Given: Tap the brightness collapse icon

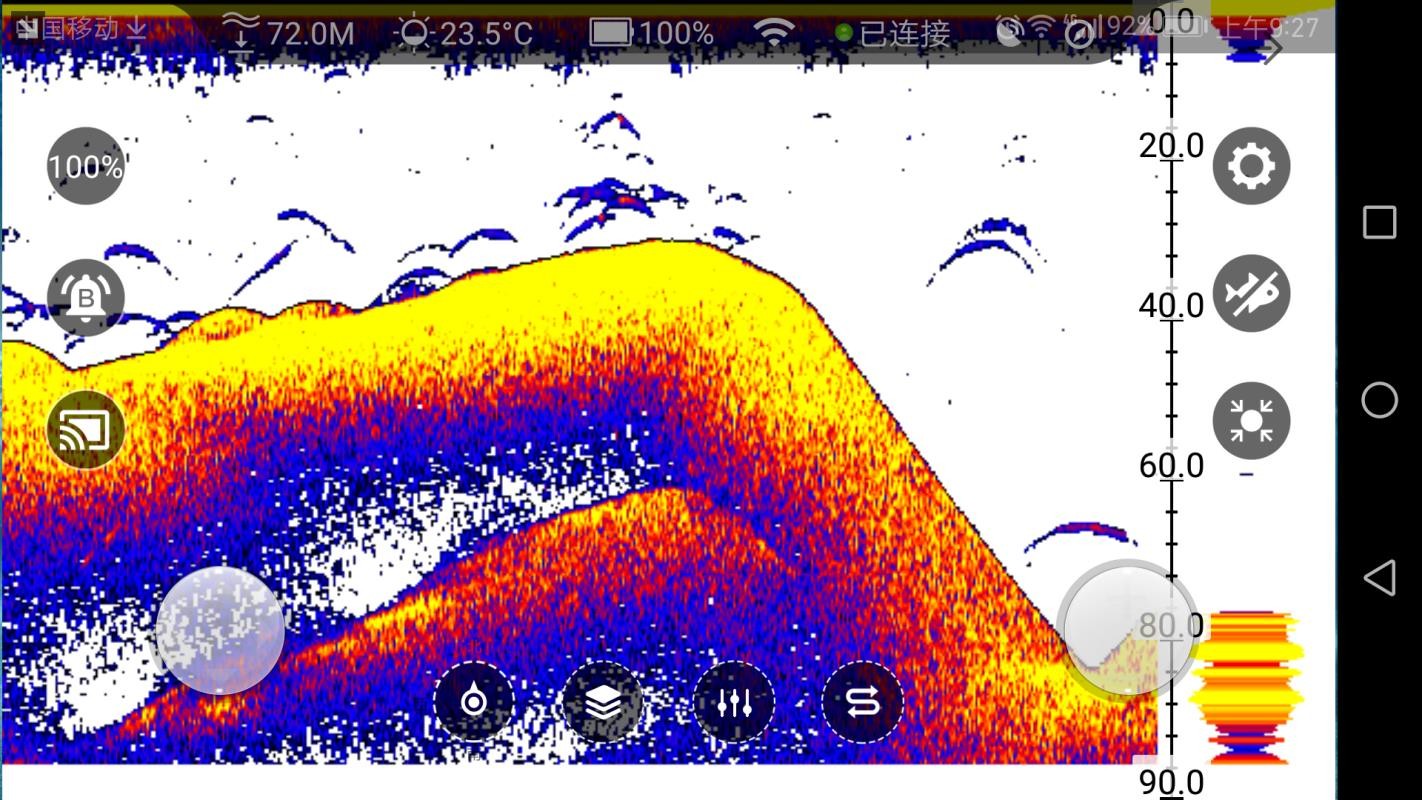Looking at the screenshot, I should pyautogui.click(x=1251, y=421).
